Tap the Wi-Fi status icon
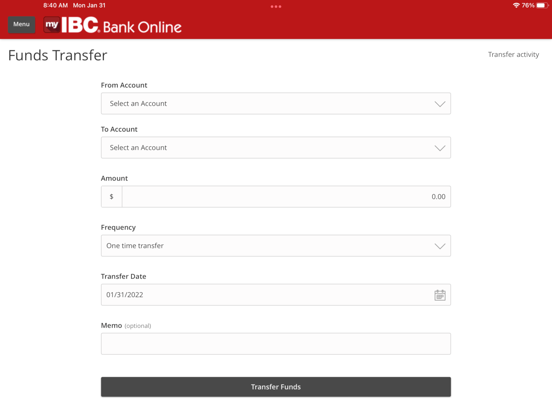This screenshot has height=414, width=552. pyautogui.click(x=516, y=5)
